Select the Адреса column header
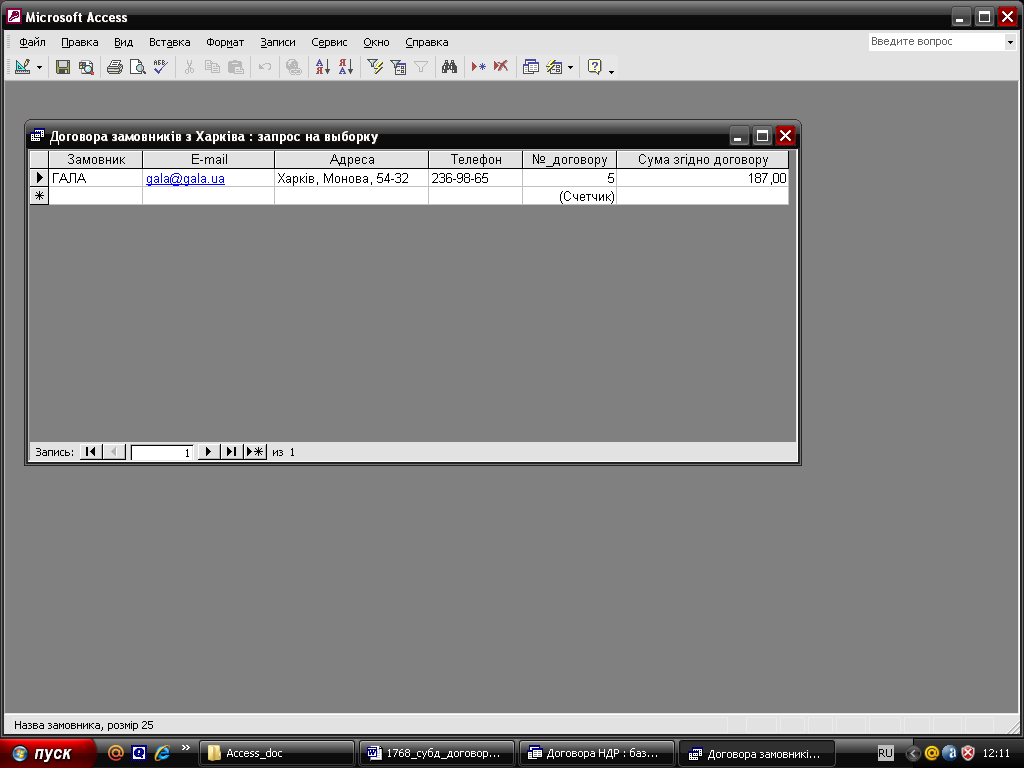The width and height of the screenshot is (1024, 768). pos(352,159)
